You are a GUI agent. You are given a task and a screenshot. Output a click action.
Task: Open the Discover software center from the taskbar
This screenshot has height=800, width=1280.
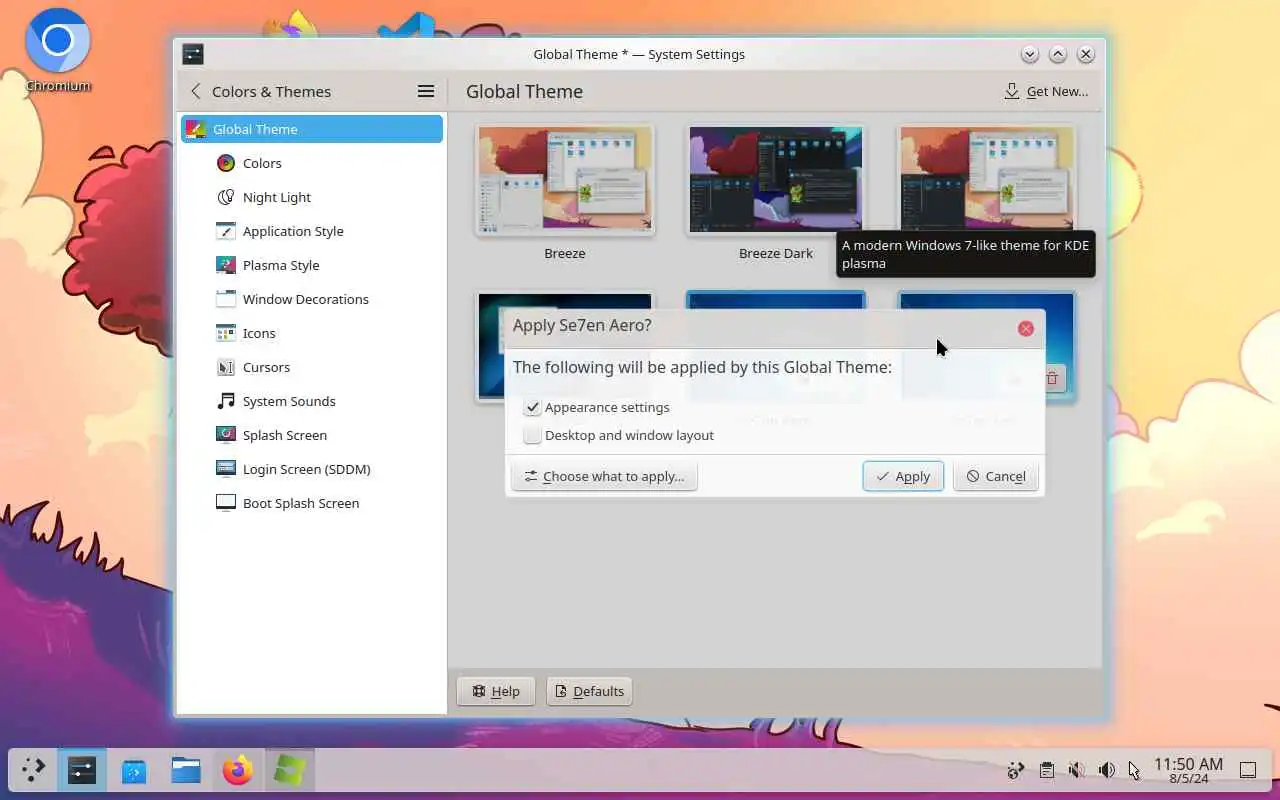click(134, 771)
